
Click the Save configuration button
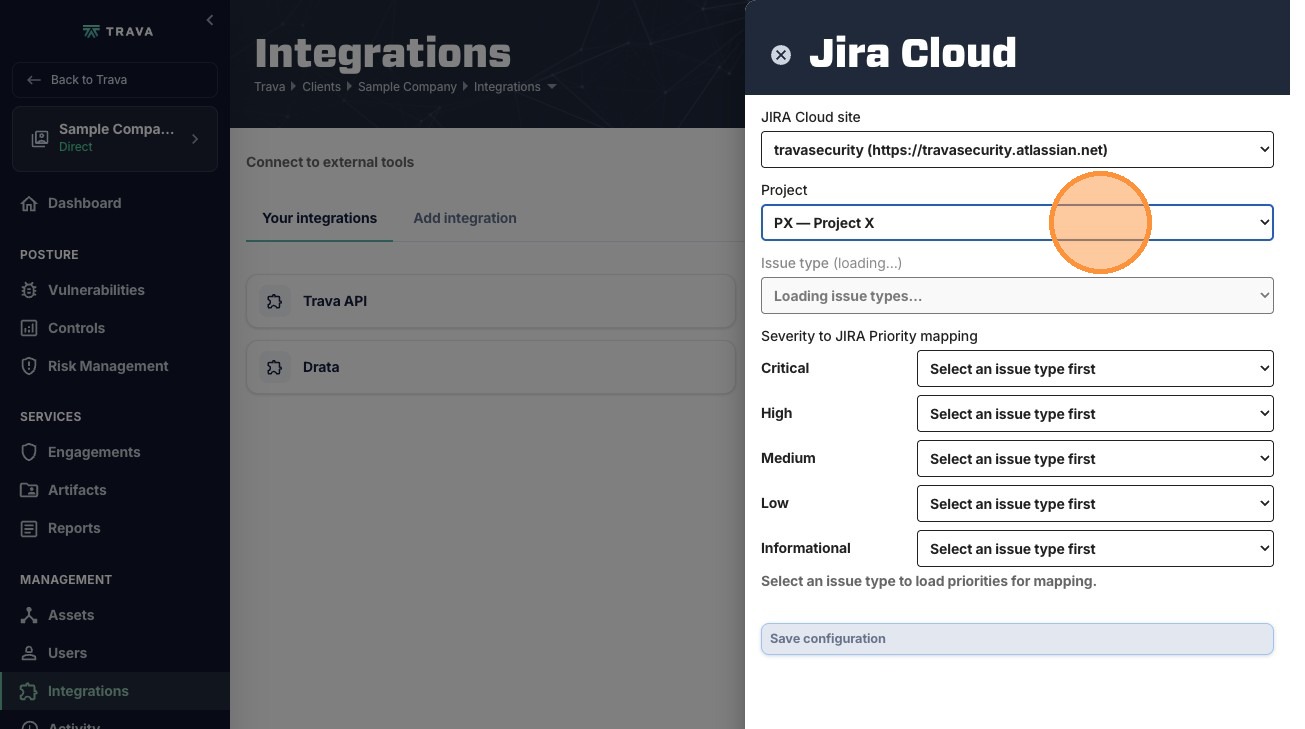tap(1017, 639)
